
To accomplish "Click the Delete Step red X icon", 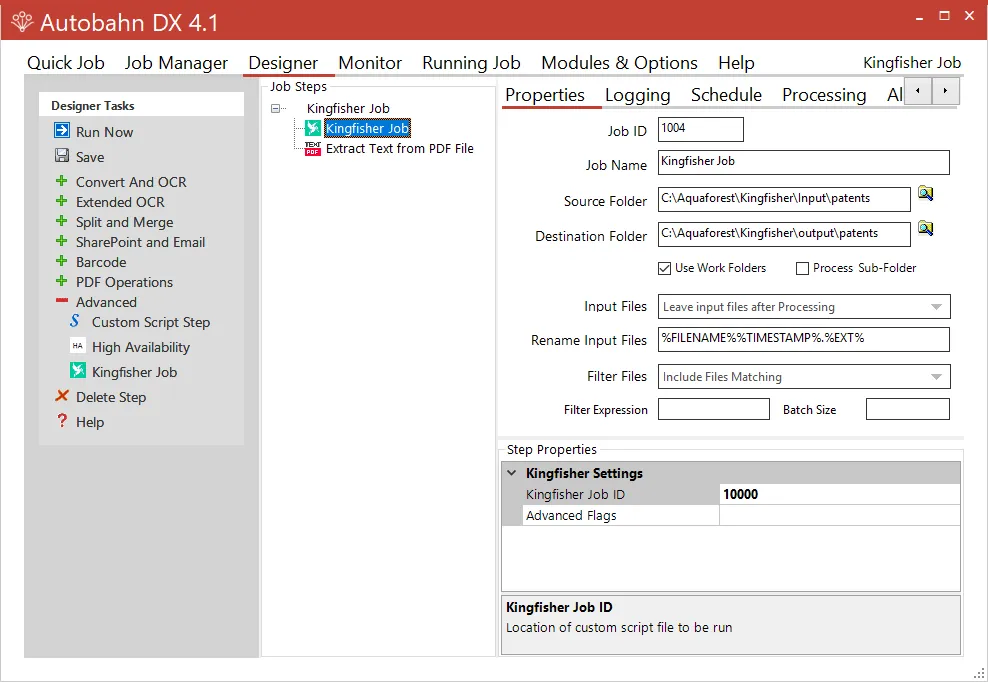I will coord(62,397).
